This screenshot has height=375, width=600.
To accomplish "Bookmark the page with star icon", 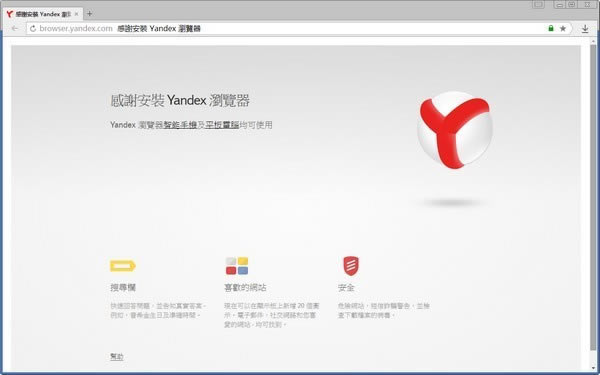I will point(562,28).
